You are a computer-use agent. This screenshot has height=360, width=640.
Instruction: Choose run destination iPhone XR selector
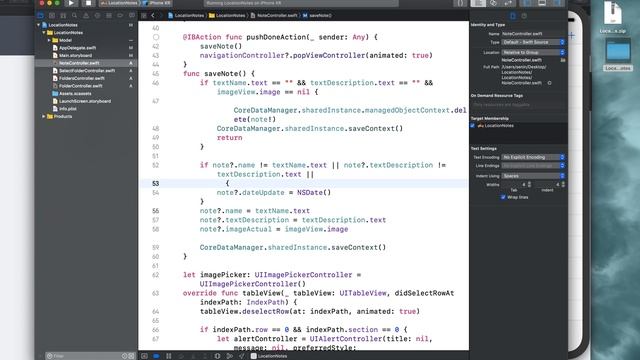click(x=157, y=3)
